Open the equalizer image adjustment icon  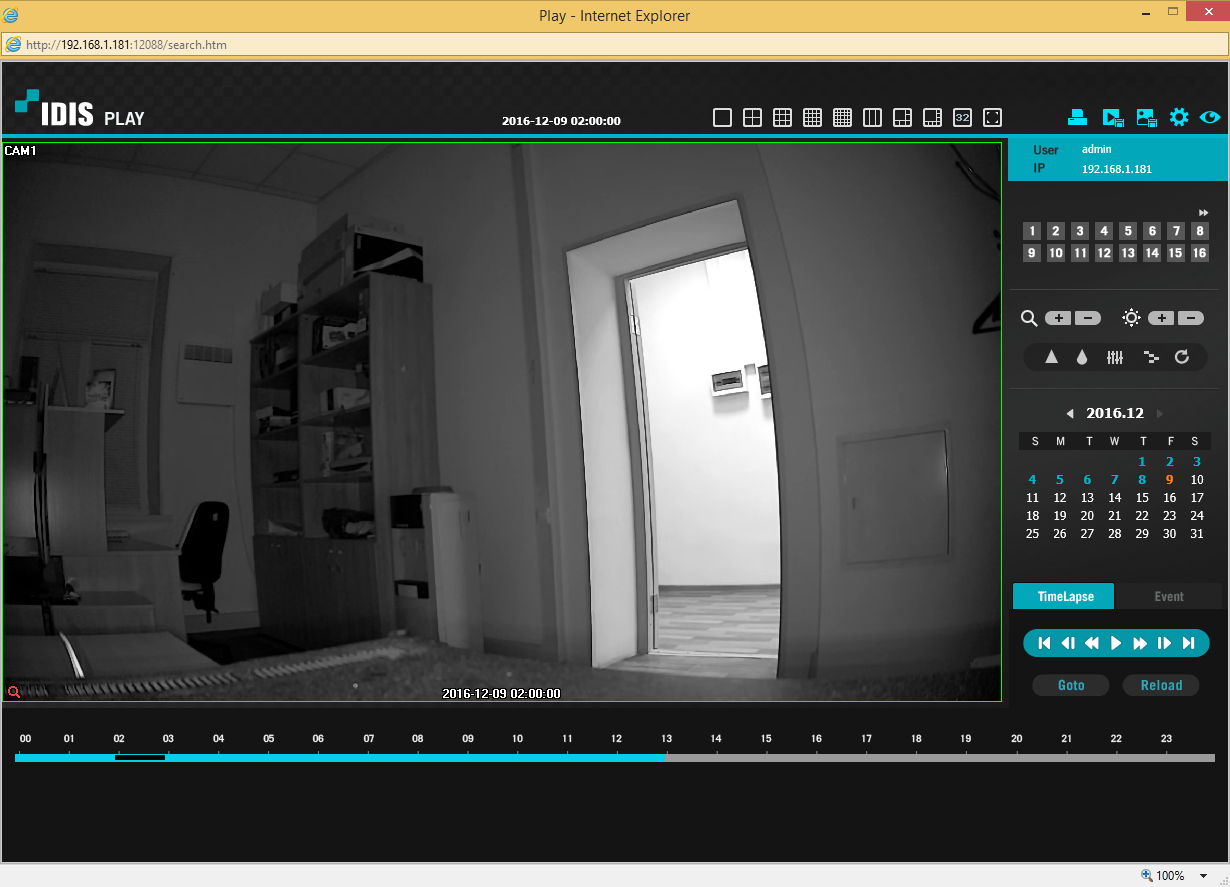1116,357
